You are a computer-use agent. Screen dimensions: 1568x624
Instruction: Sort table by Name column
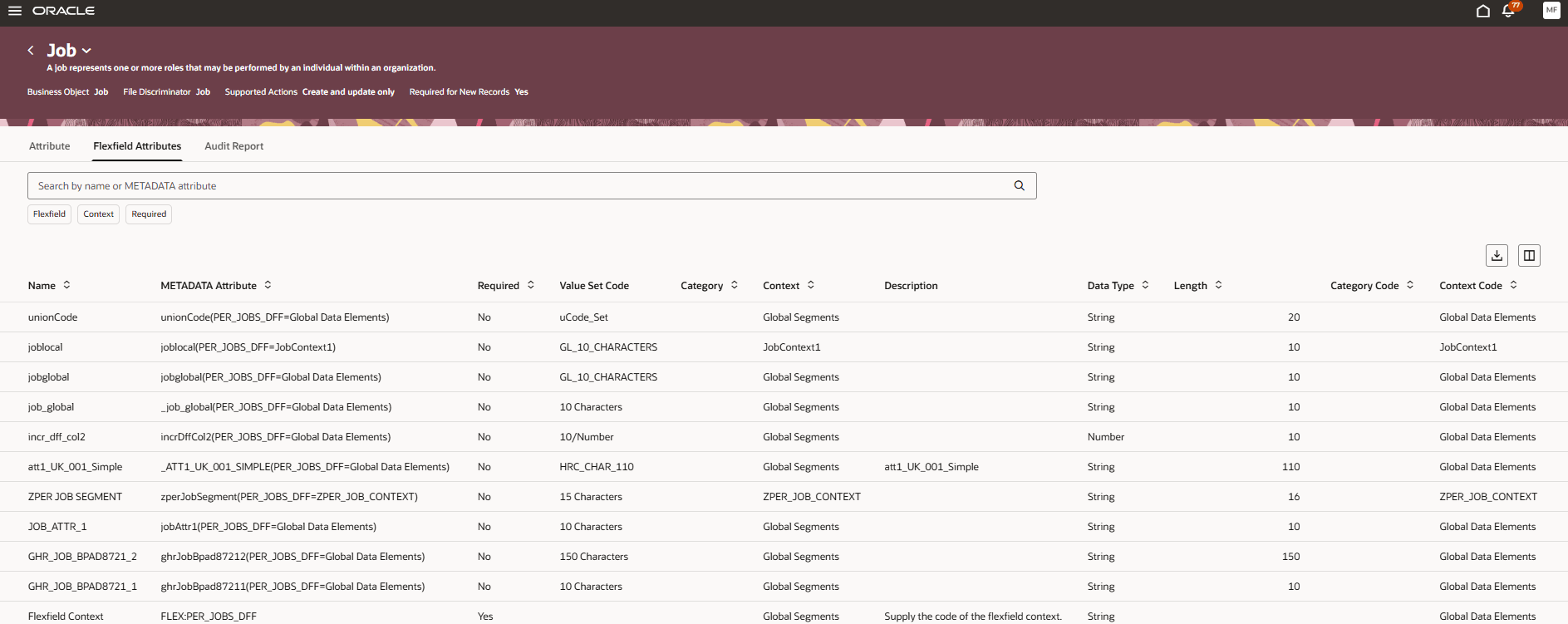pyautogui.click(x=67, y=285)
